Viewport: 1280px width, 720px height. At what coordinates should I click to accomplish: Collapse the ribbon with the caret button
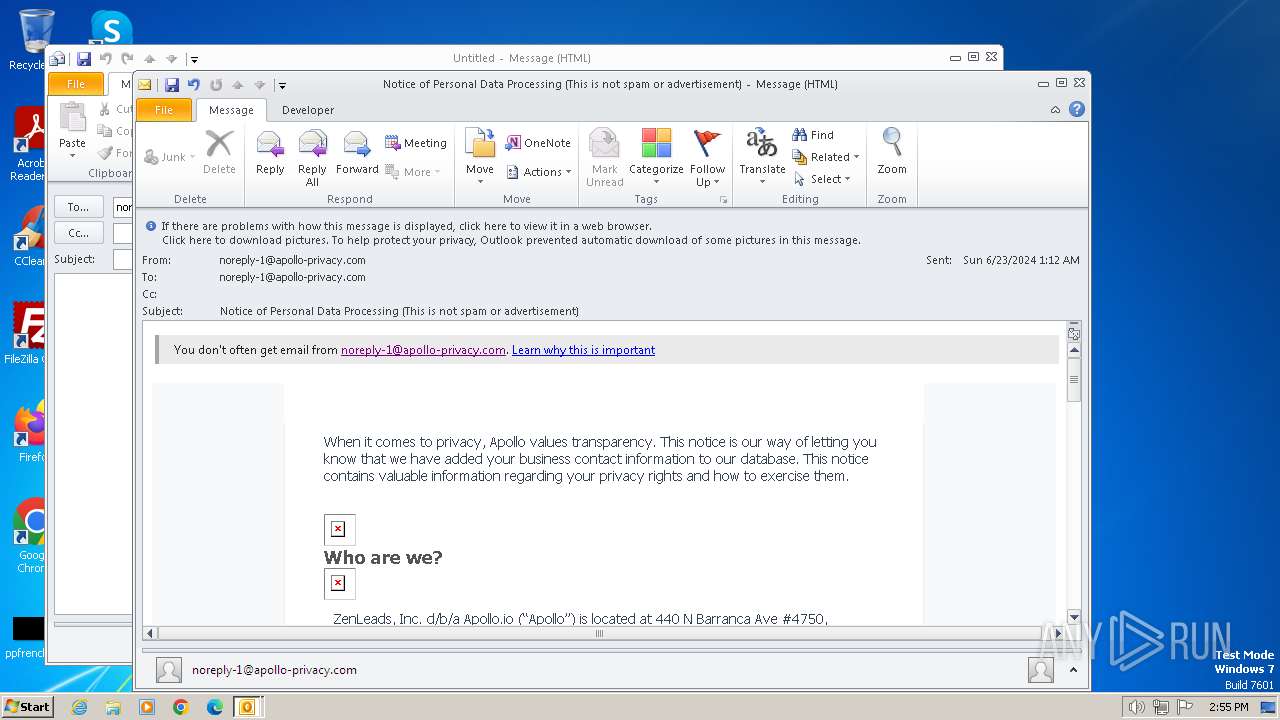1055,110
